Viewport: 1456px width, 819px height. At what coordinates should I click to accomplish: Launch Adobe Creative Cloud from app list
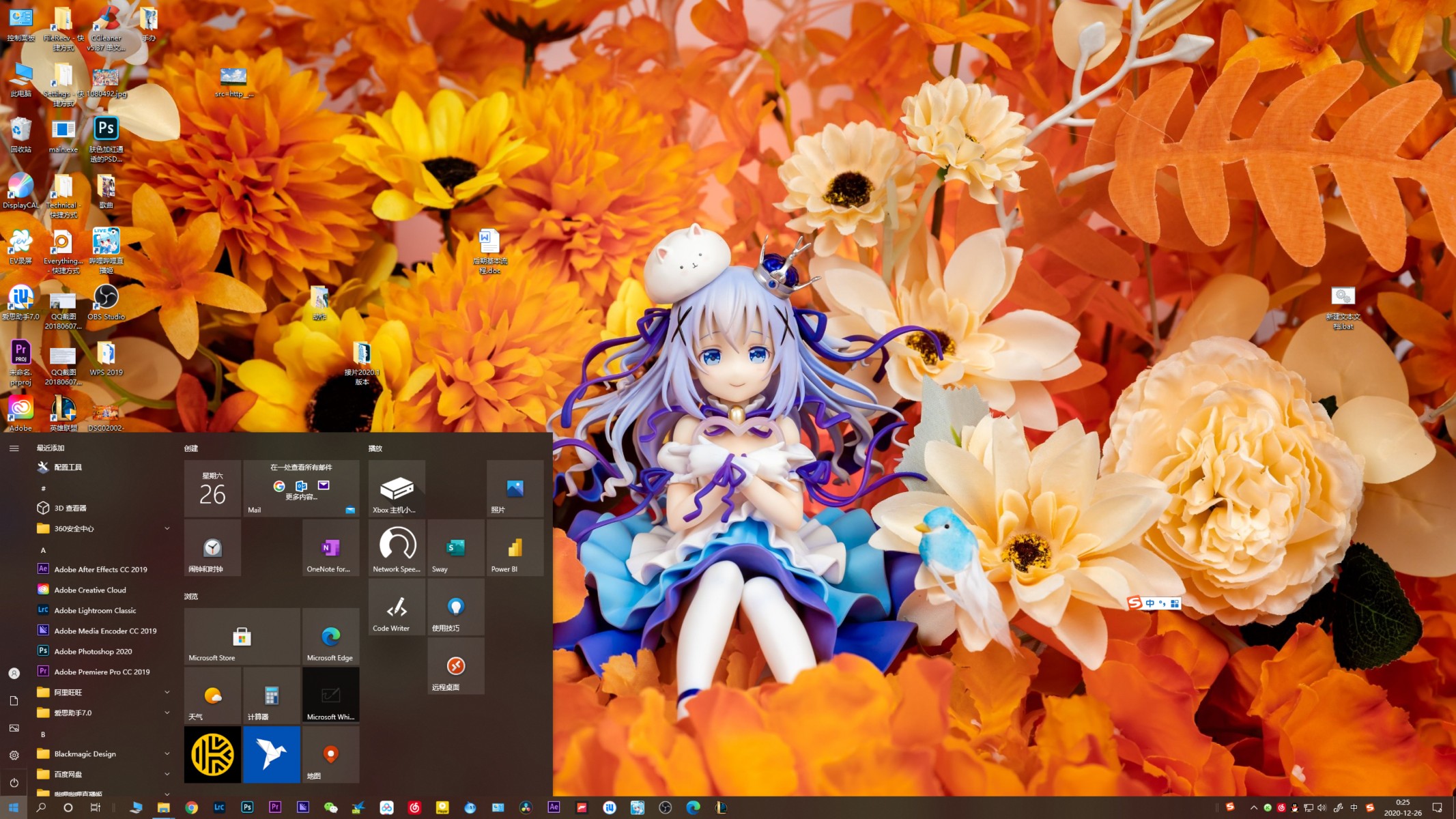tap(103, 590)
